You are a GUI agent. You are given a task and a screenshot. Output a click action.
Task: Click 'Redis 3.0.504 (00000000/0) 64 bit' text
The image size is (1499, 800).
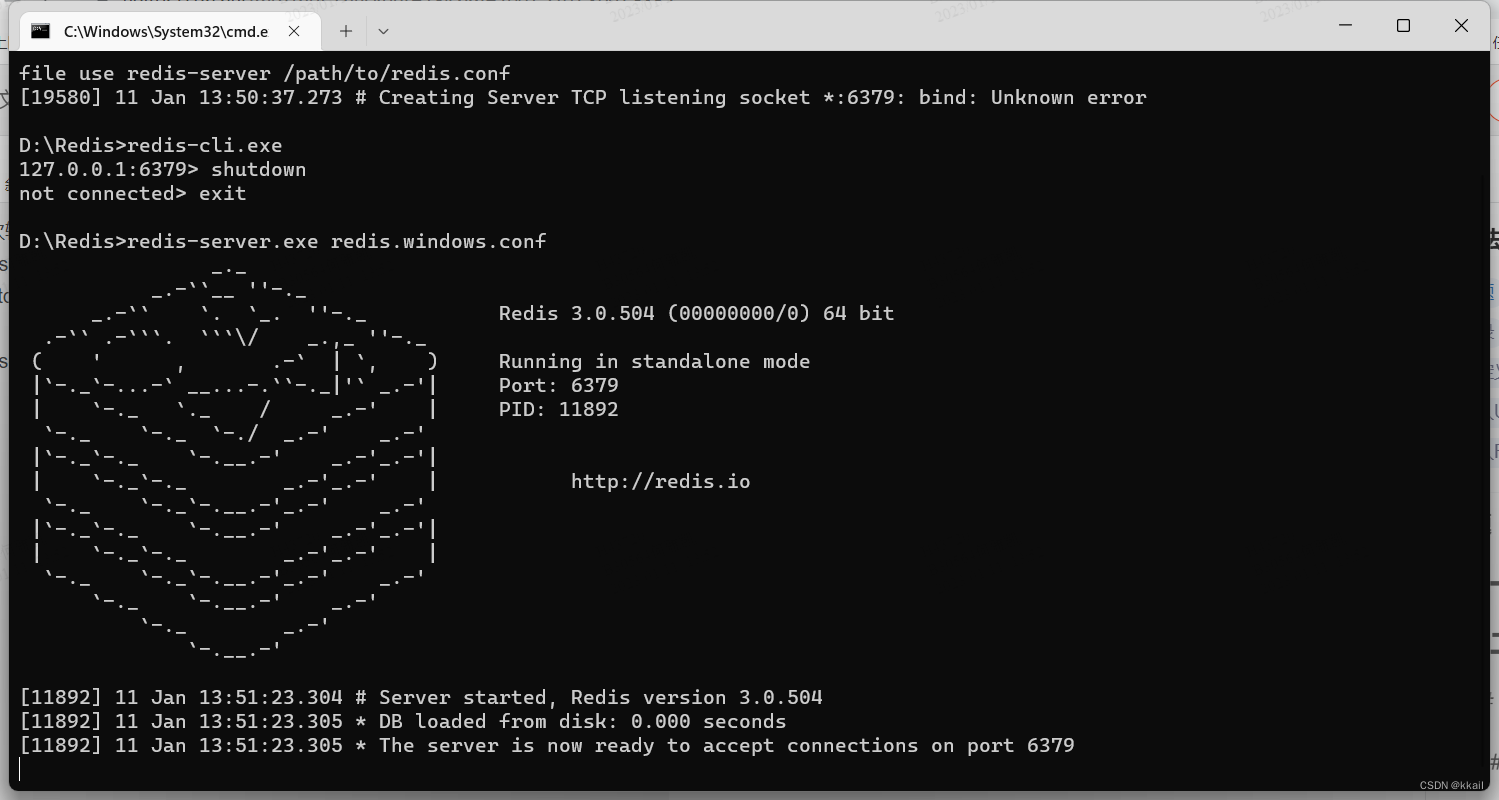pos(697,314)
